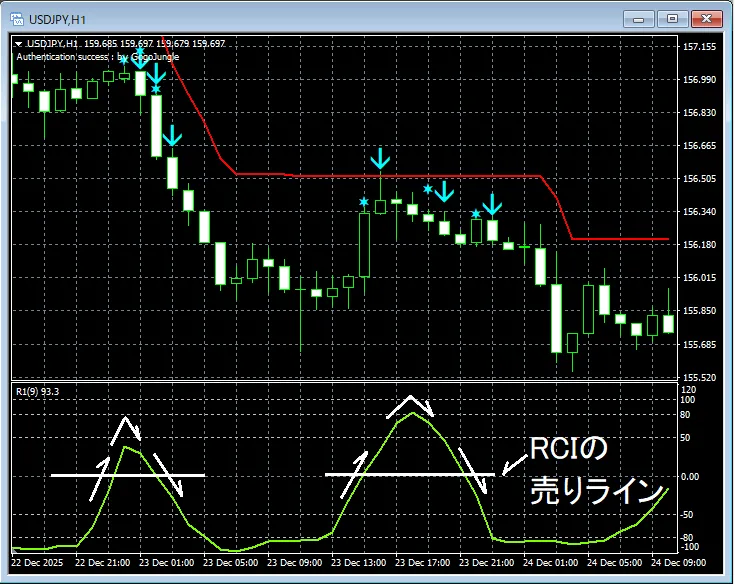The height and width of the screenshot is (584, 735).
Task: Open the triangle dropdown beside USDJPY,H1 chart label
Action: coord(19,44)
